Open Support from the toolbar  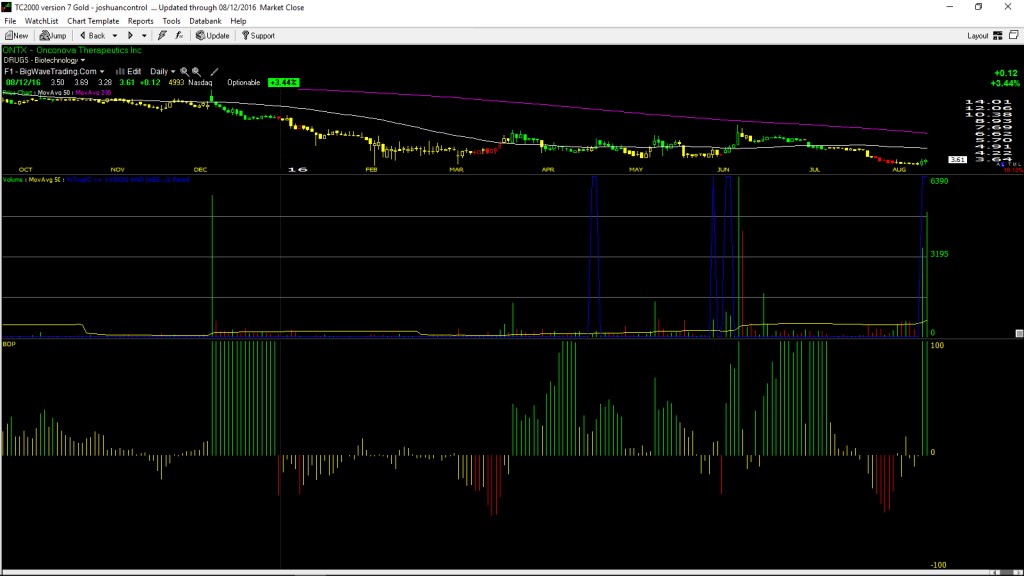coord(258,36)
